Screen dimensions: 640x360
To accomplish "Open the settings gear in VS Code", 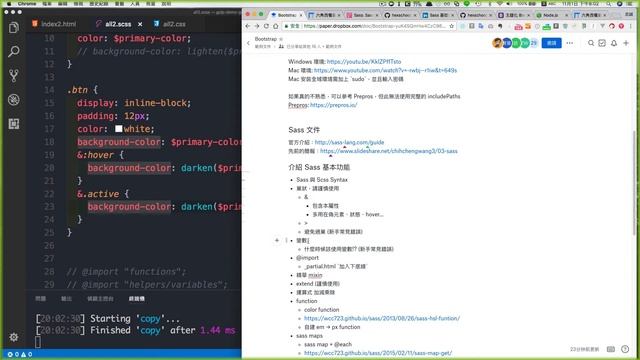I will coord(14,337).
